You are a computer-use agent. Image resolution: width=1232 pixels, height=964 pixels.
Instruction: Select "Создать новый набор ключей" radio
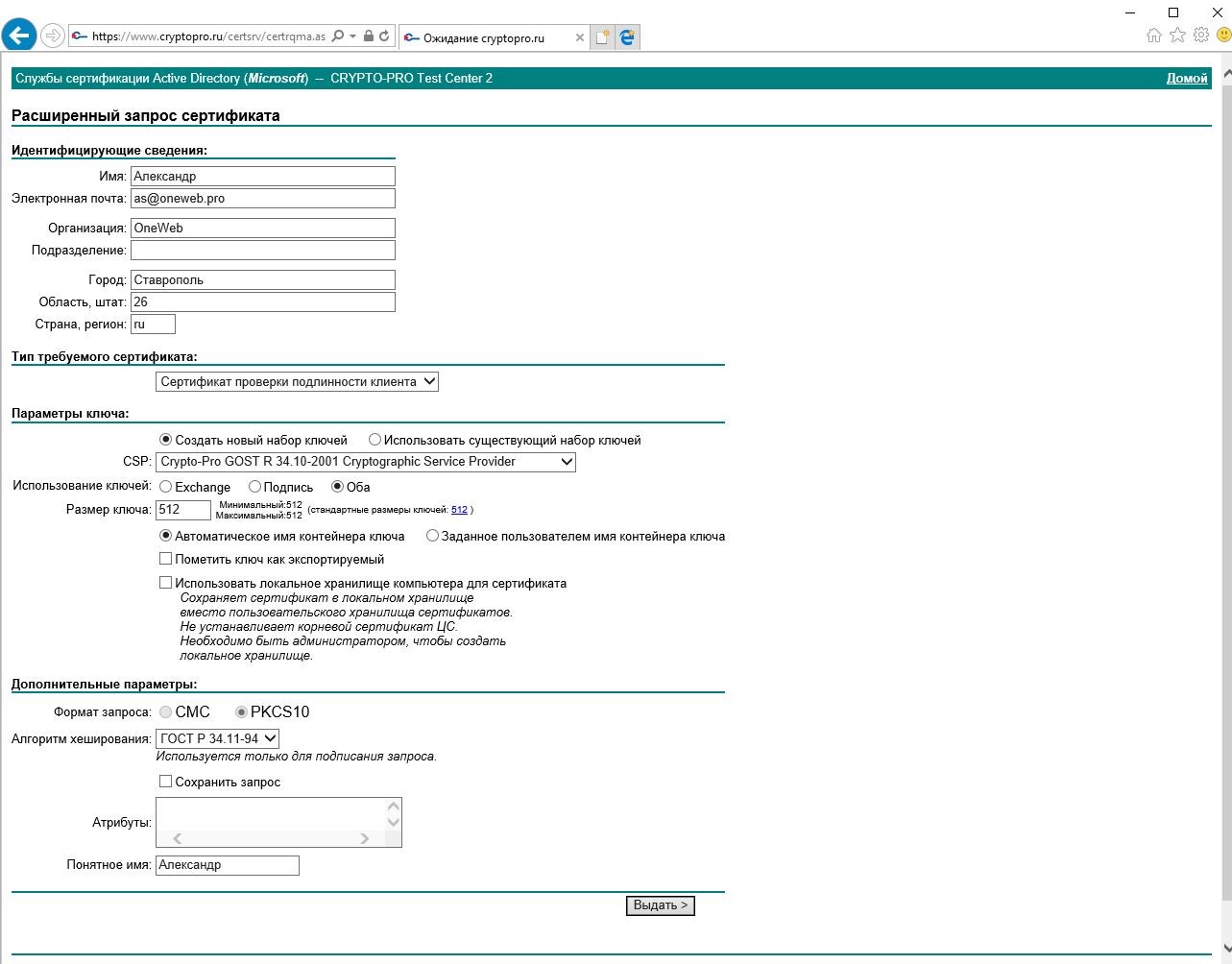point(166,440)
